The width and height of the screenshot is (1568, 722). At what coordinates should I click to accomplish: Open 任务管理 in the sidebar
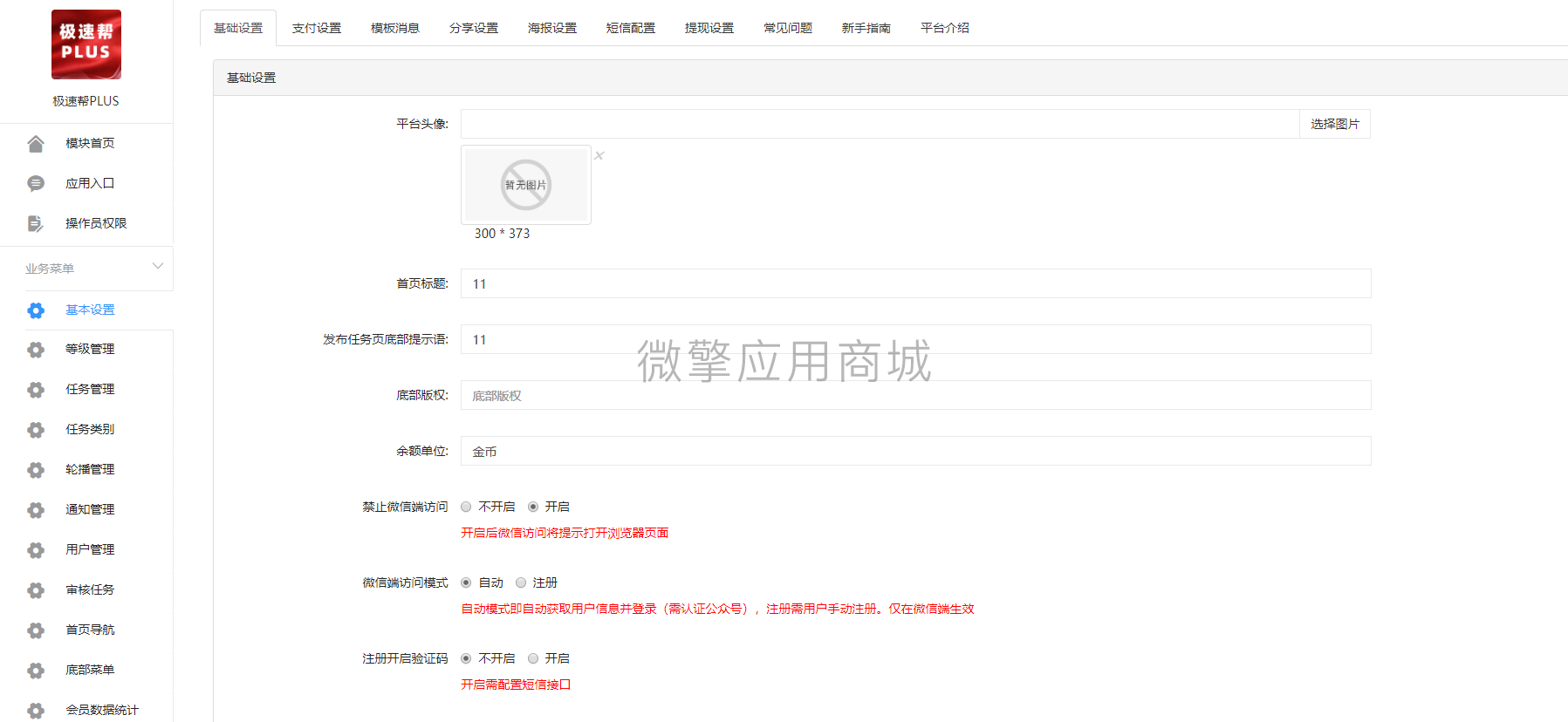tap(90, 389)
